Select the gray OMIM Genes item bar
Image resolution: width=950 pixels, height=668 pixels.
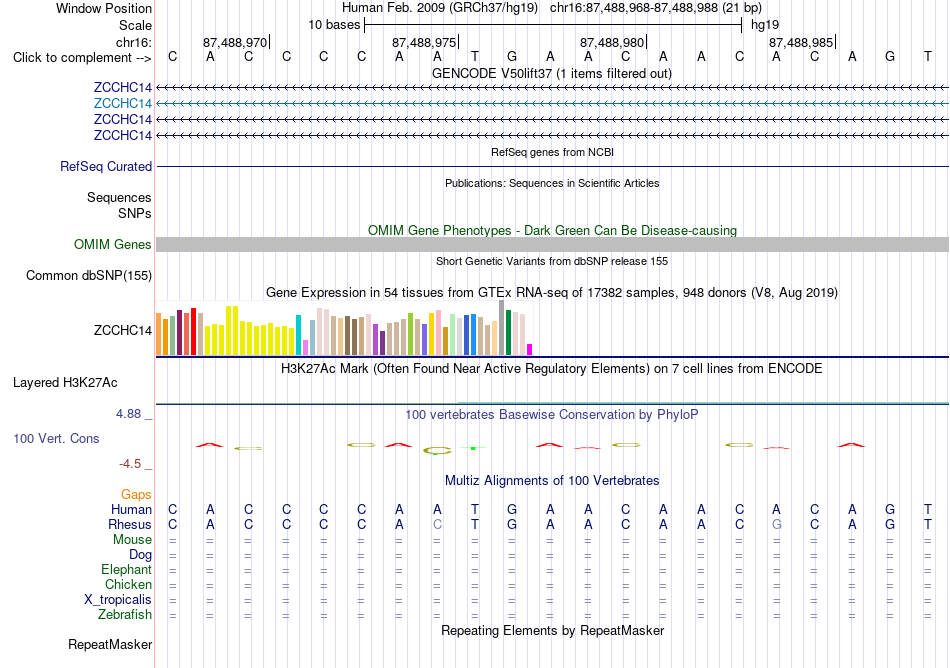(x=552, y=245)
